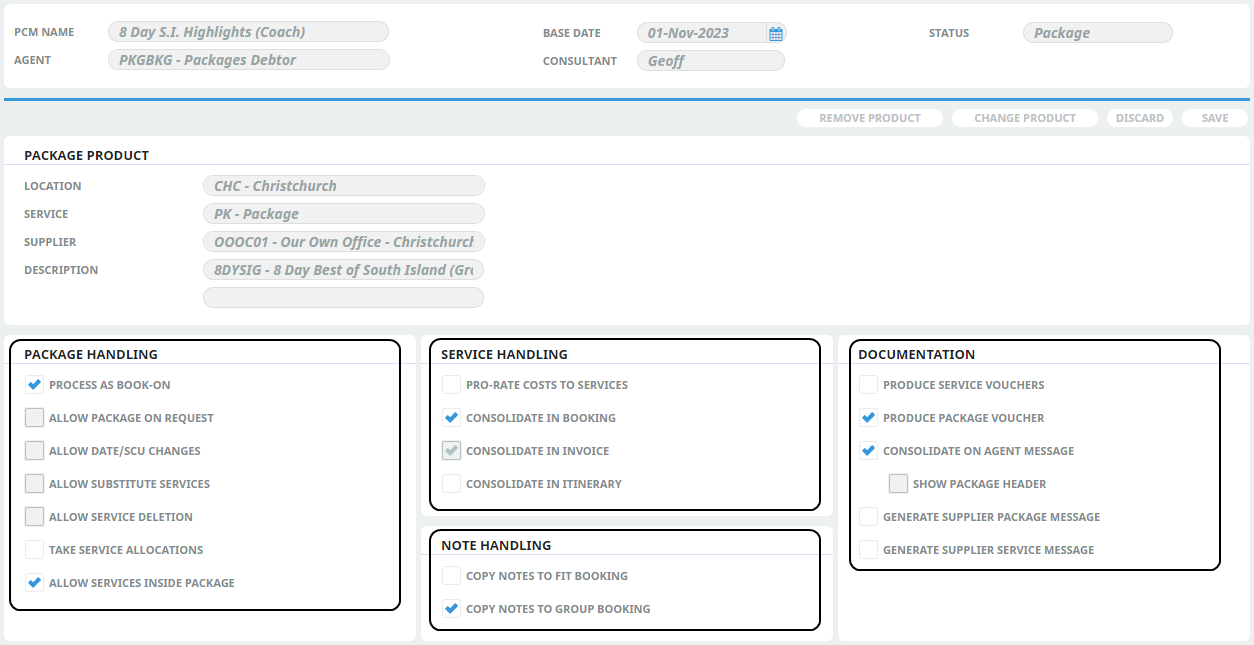
Task: Click the Base Date field 01-Nov-2023
Action: [x=711, y=33]
